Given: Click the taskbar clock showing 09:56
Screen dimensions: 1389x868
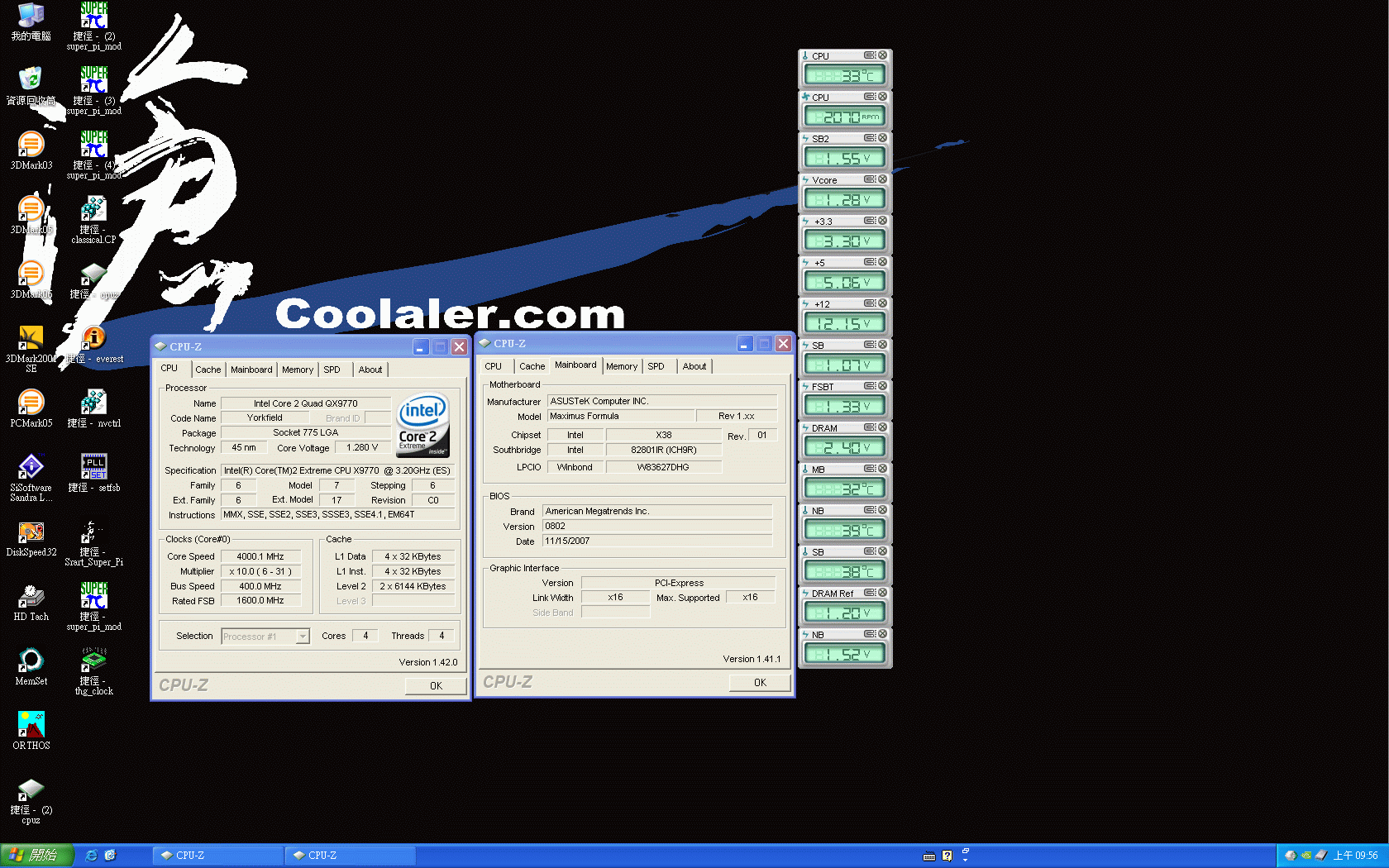Looking at the screenshot, I should (1355, 856).
